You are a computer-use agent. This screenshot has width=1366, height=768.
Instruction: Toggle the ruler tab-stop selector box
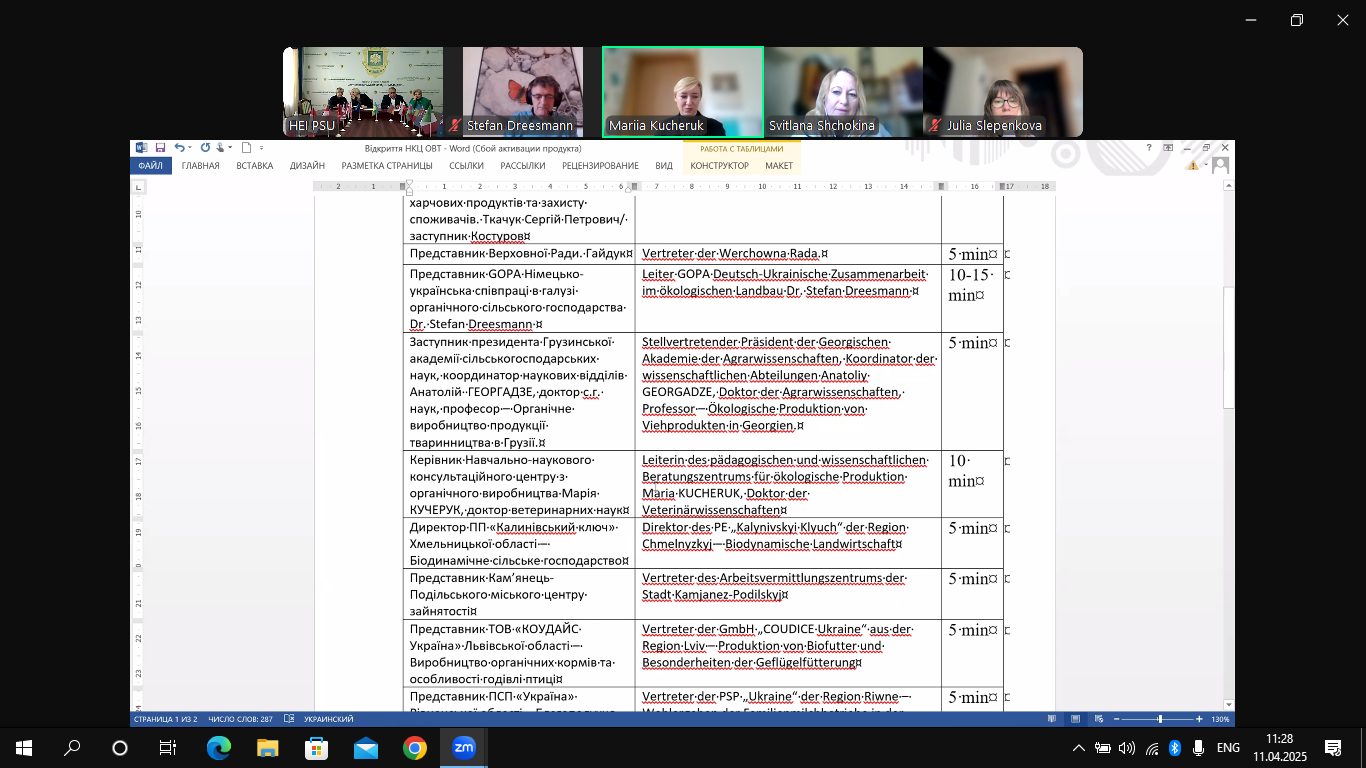point(138,187)
